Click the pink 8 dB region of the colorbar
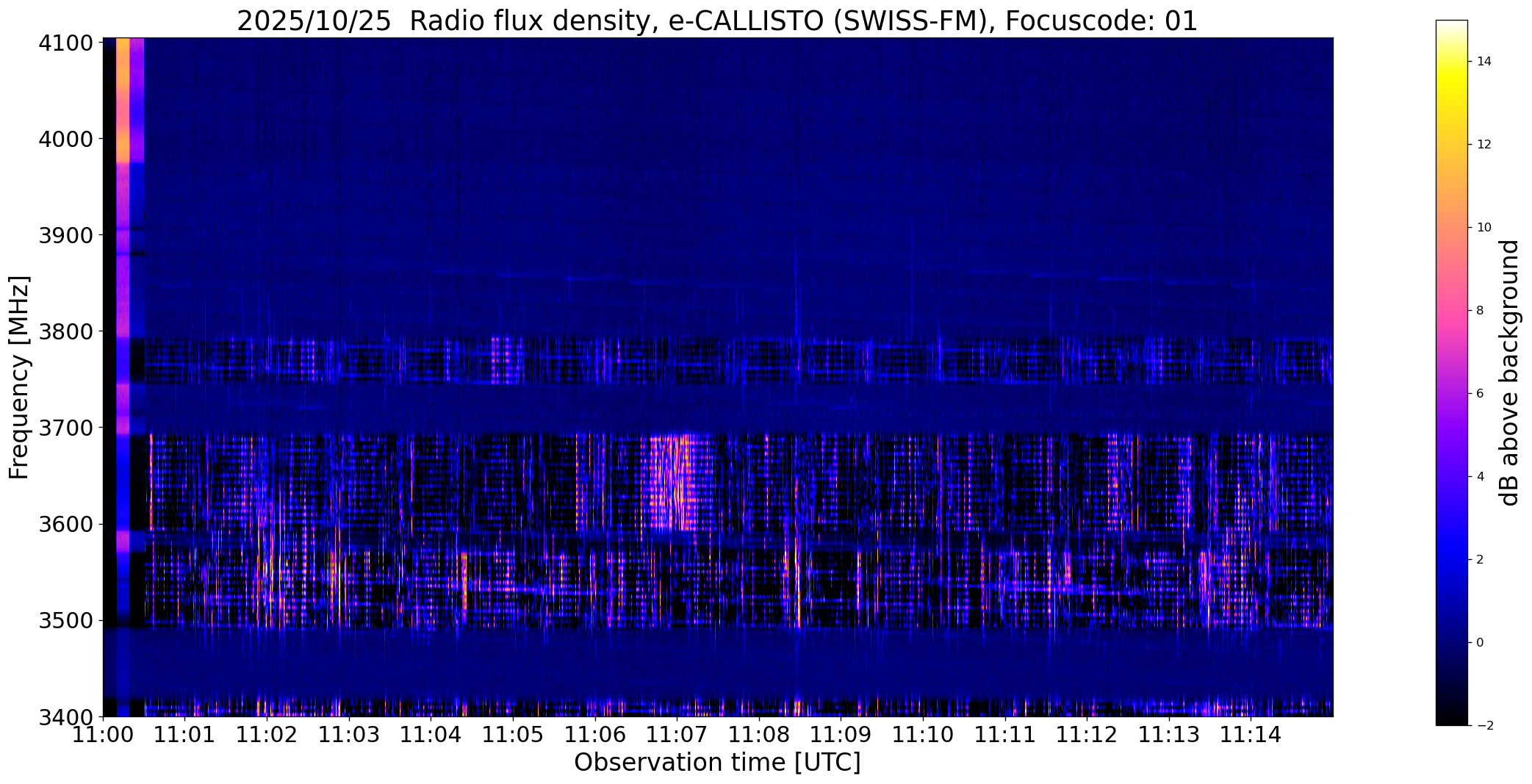This screenshot has height=784, width=1532. [1452, 311]
